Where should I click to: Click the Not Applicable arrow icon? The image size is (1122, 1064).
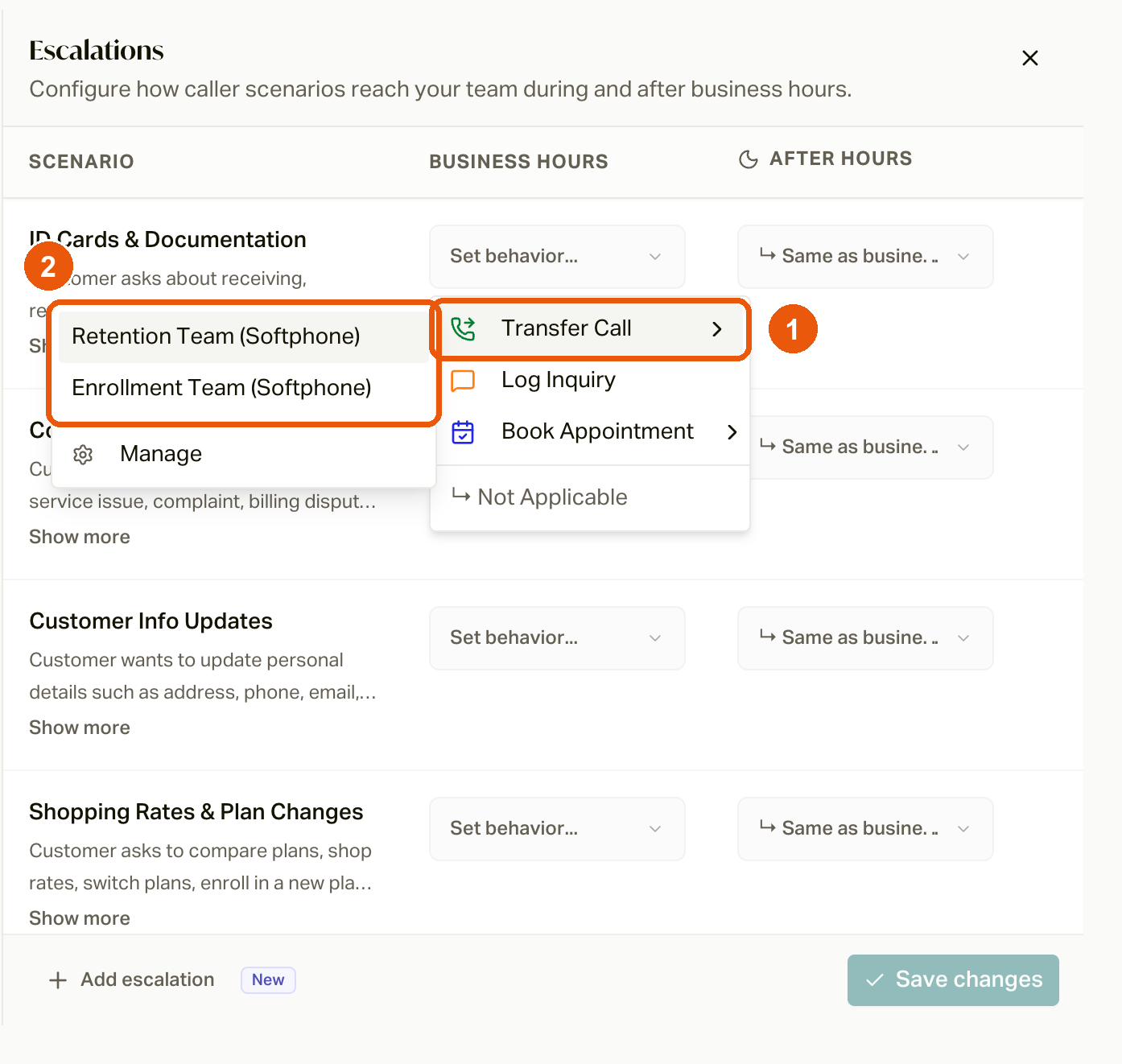(461, 496)
